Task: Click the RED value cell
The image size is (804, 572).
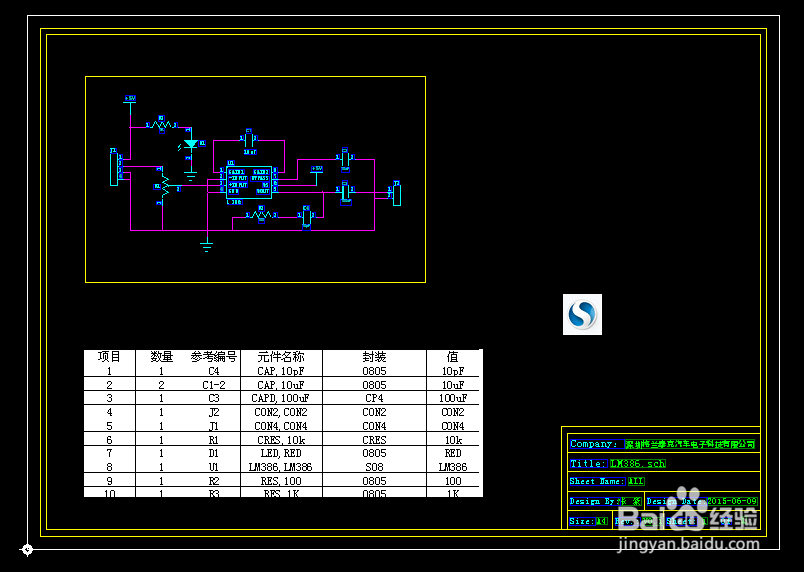Action: [453, 453]
